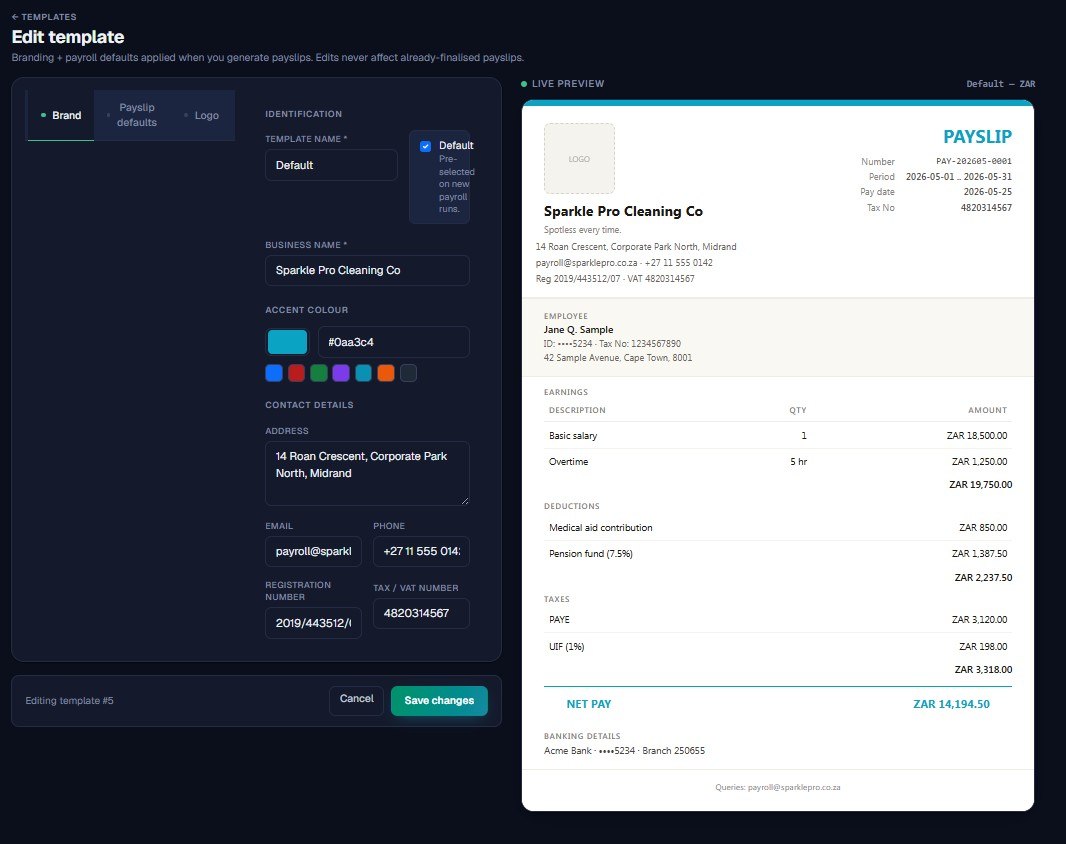Click 'Pension fund (7.5%)' deduction row
1066x844 pixels.
(778, 554)
